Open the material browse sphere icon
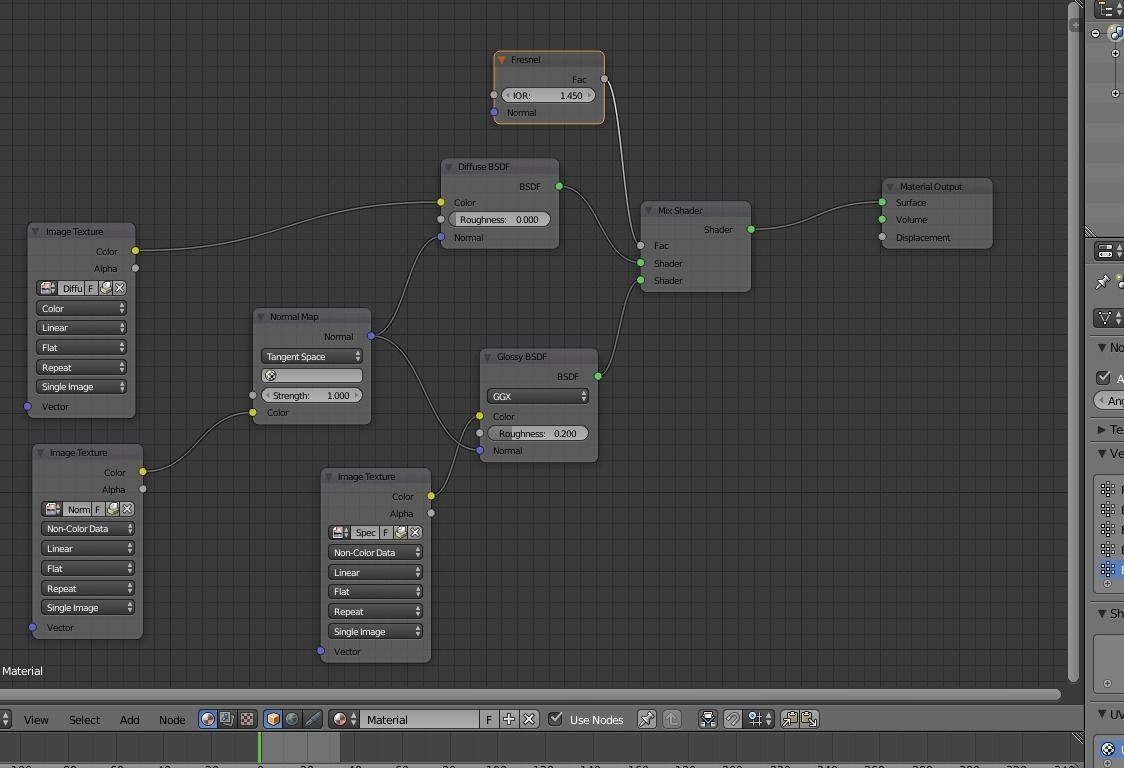The width and height of the screenshot is (1124, 768). click(x=344, y=719)
